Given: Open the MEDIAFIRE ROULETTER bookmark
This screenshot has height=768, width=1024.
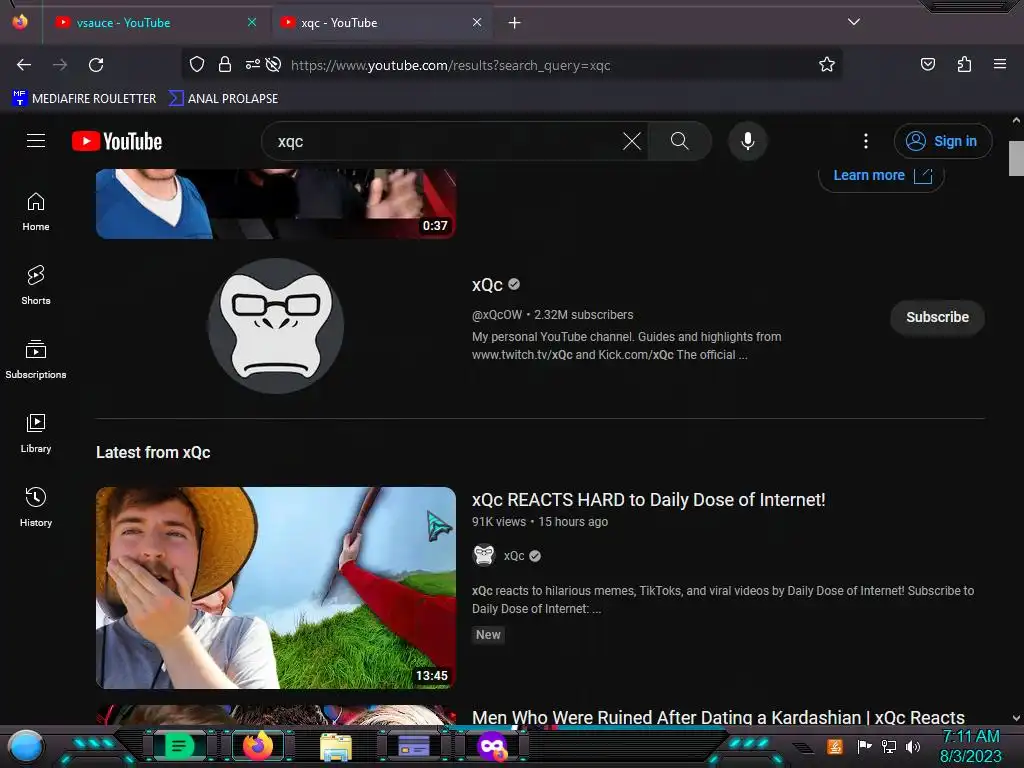Looking at the screenshot, I should pyautogui.click(x=84, y=99).
